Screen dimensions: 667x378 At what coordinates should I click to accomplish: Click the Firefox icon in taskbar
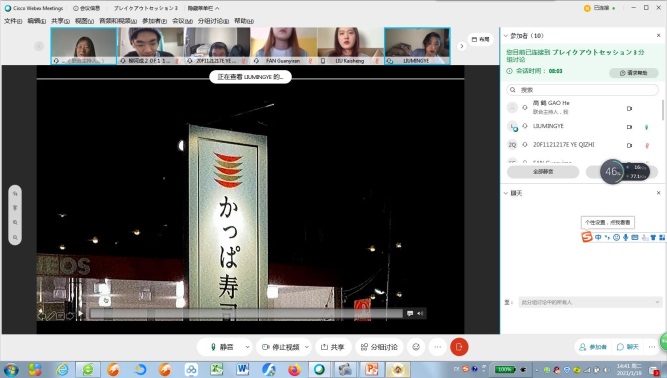click(x=294, y=369)
